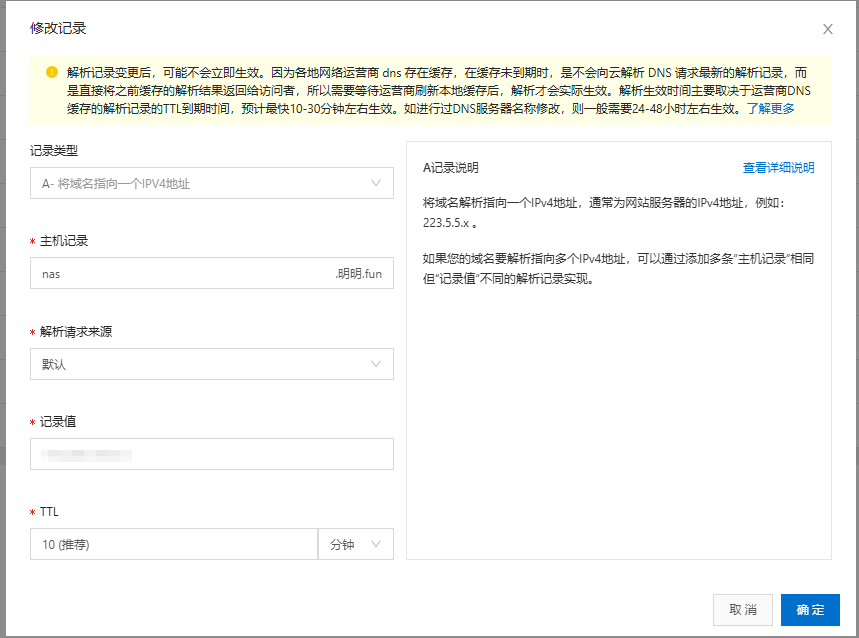Click the yellow warning icon in the notice banner

click(52, 73)
